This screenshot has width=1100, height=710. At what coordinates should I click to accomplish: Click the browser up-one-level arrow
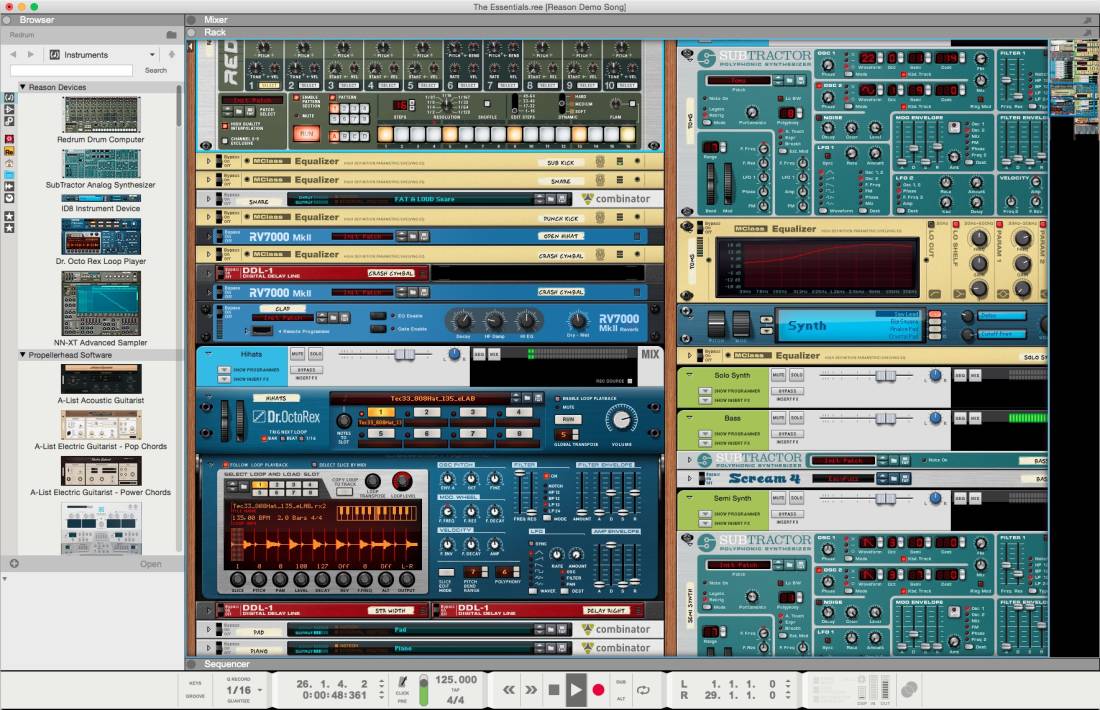tap(172, 55)
